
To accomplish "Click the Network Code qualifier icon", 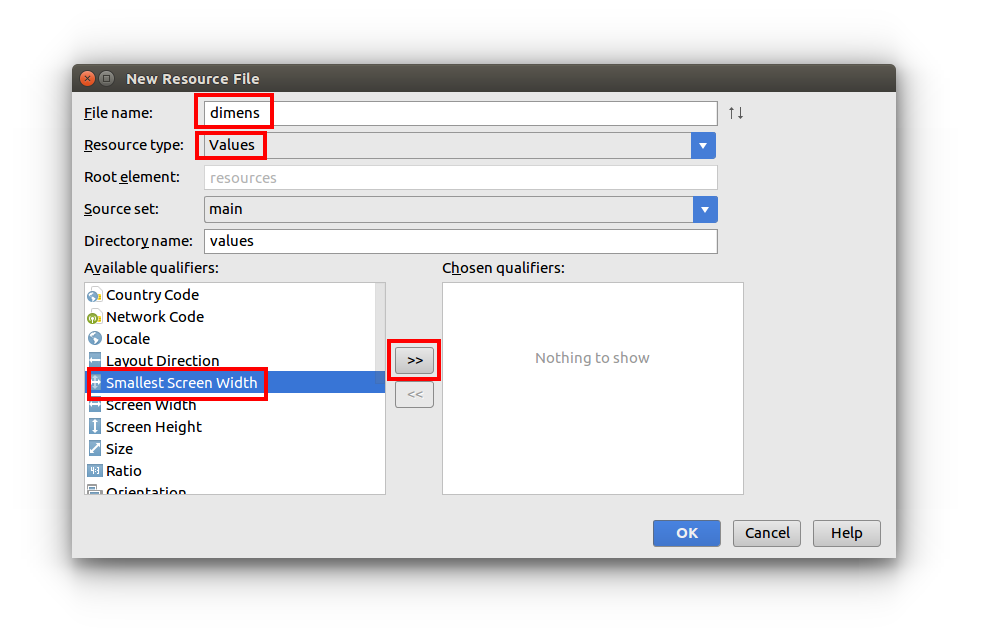I will pyautogui.click(x=94, y=317).
